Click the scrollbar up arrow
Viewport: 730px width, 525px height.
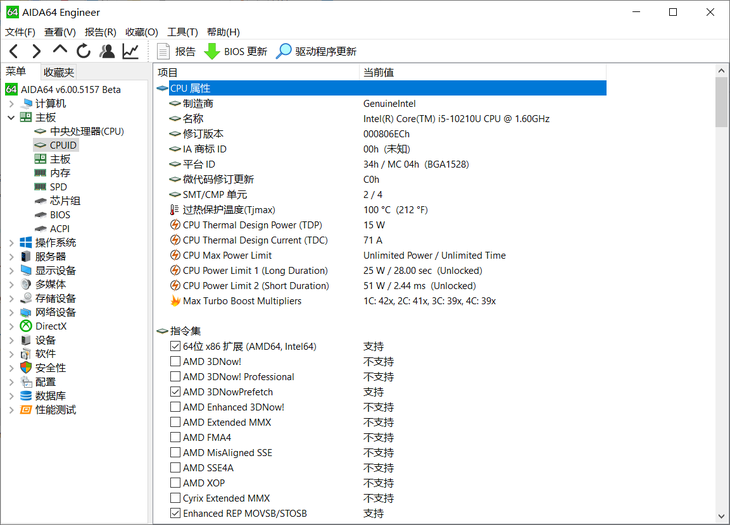721,71
